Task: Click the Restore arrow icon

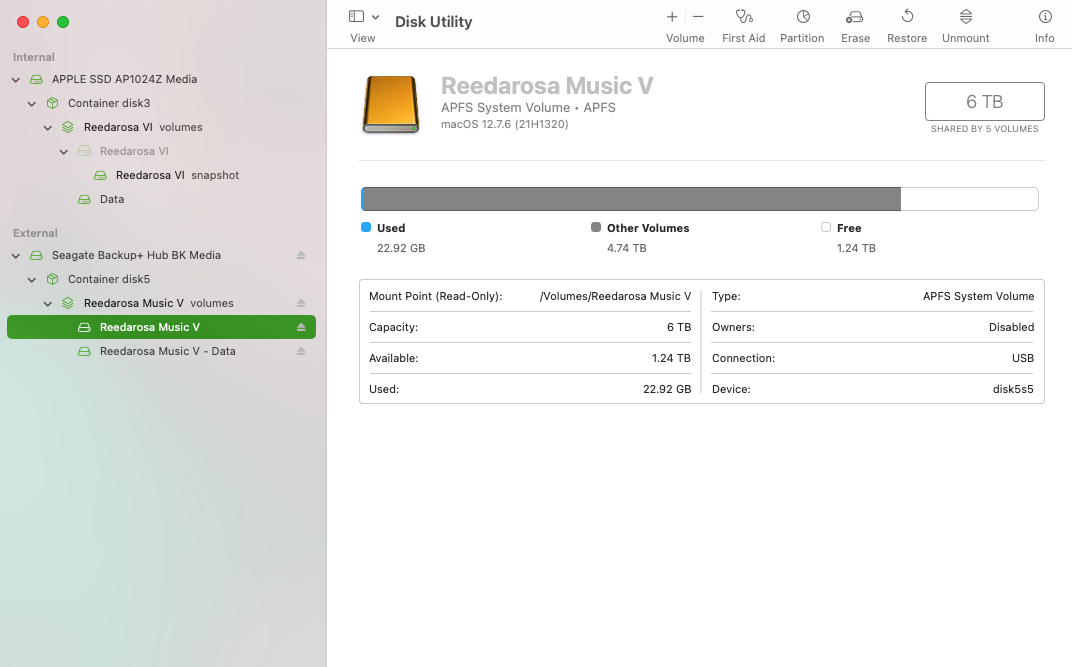Action: click(x=907, y=16)
